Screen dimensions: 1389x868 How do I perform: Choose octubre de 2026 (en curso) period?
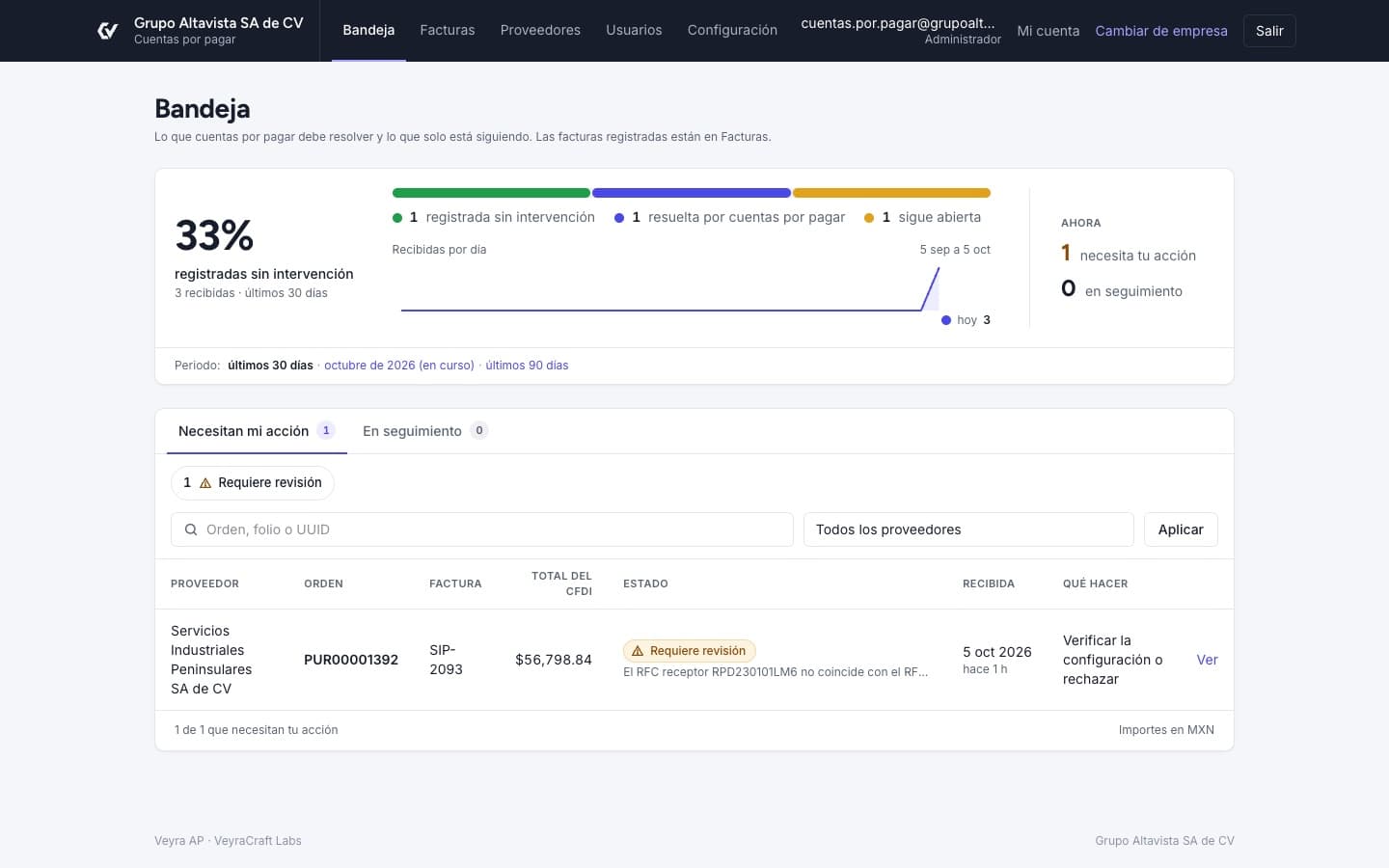coord(399,366)
